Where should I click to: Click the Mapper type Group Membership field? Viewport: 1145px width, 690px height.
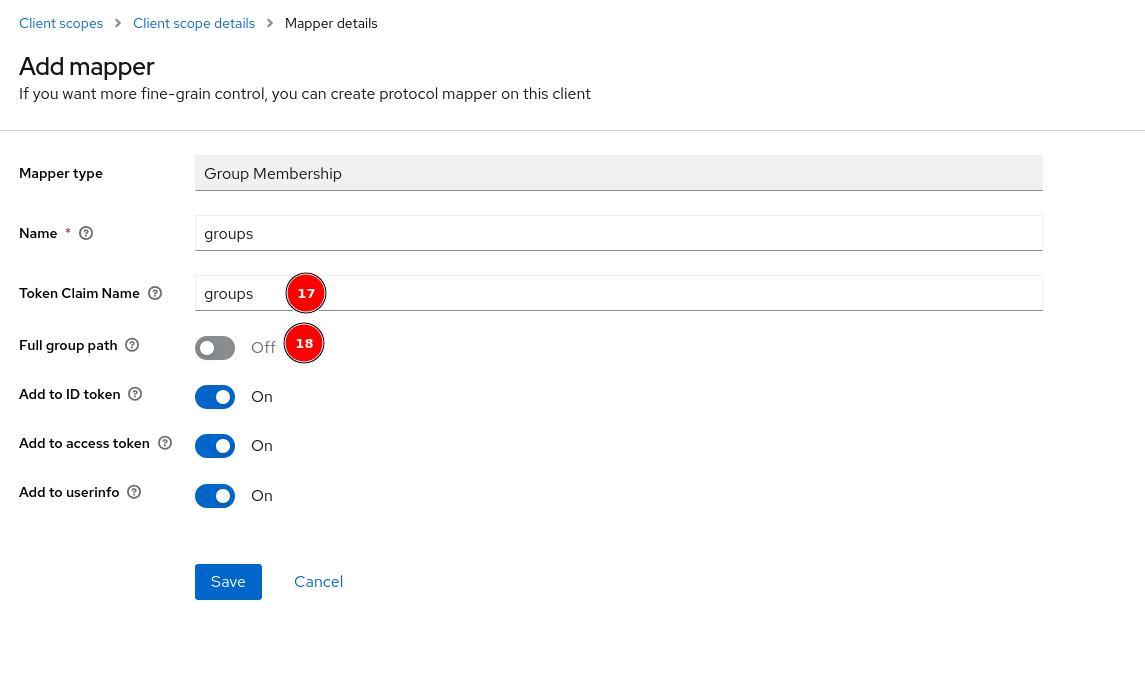tap(618, 173)
